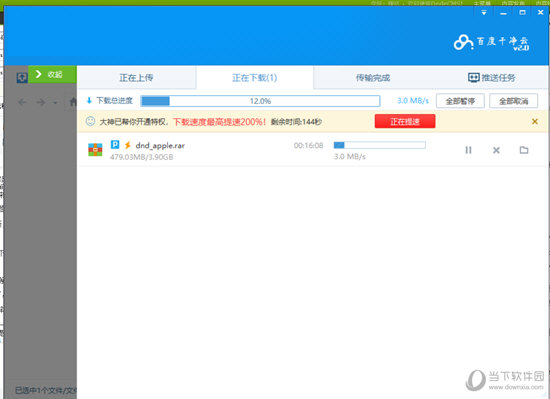550x399 pixels.
Task: Click the RAR archive file icon
Action: point(95,149)
